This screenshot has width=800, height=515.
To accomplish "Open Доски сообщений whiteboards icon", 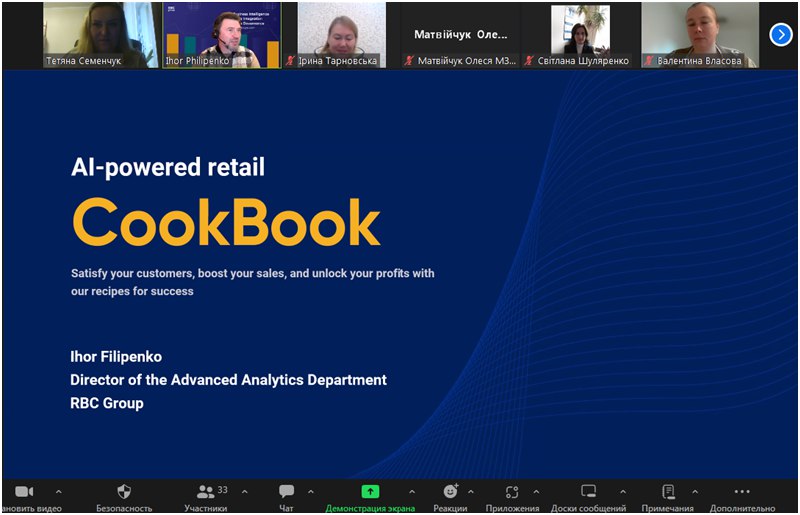I will (588, 492).
